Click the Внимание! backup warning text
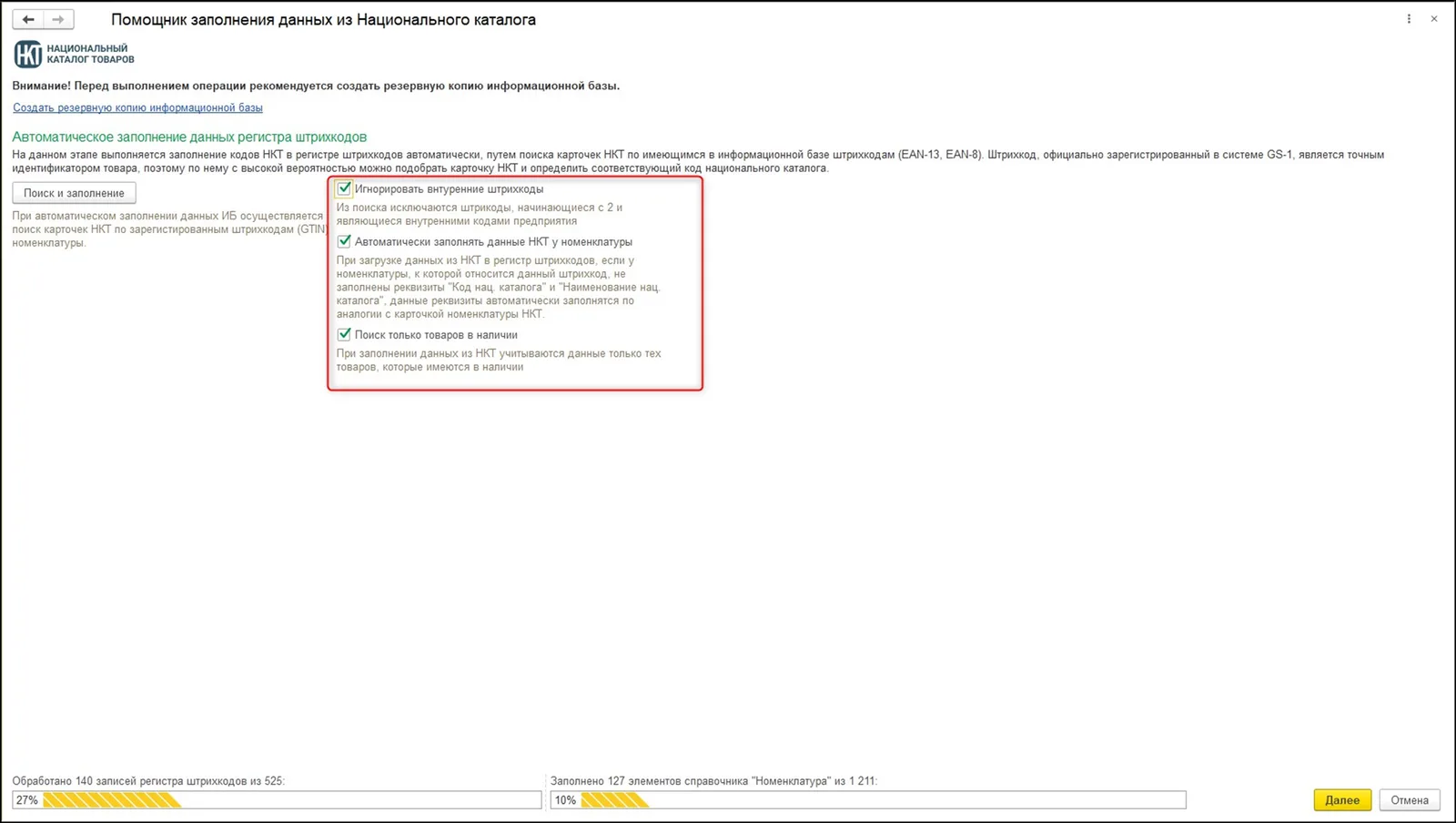This screenshot has height=823, width=1456. click(316, 86)
